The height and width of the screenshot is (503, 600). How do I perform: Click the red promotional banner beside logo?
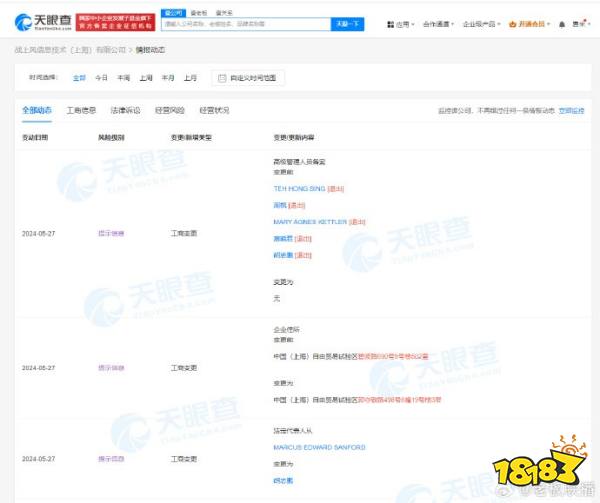115,20
